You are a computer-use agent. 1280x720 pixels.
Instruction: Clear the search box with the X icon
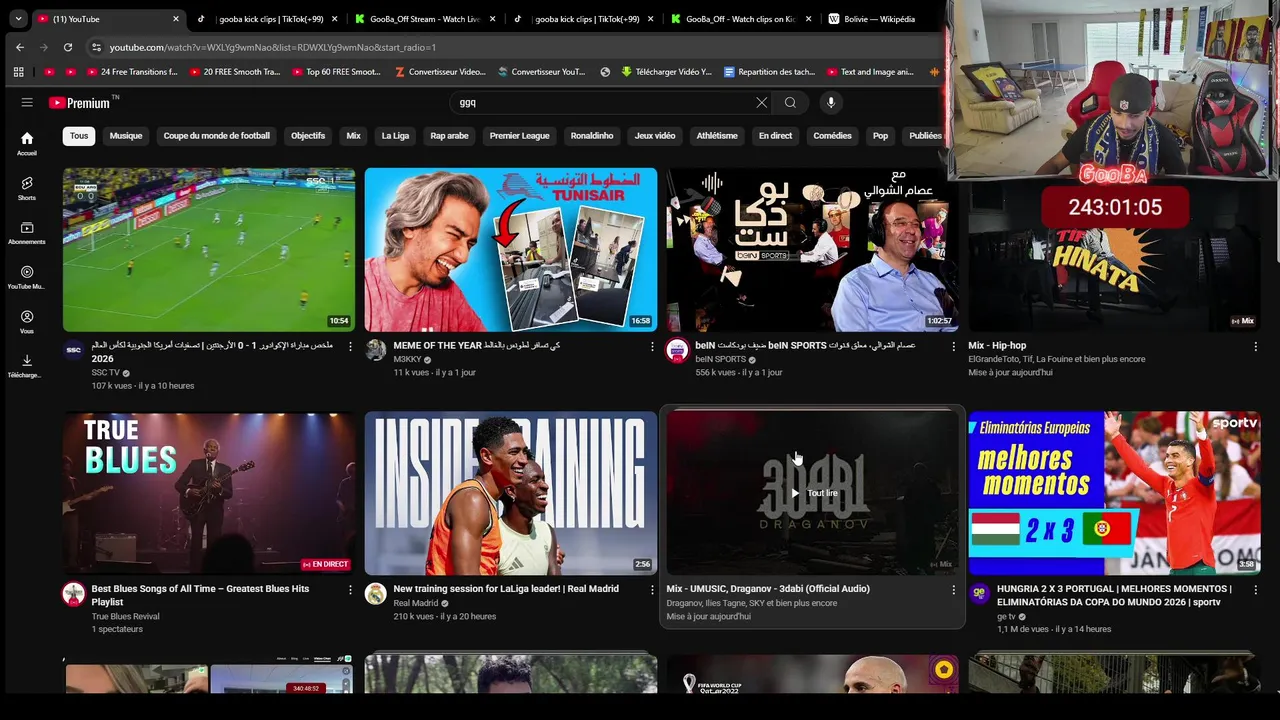[x=761, y=102]
